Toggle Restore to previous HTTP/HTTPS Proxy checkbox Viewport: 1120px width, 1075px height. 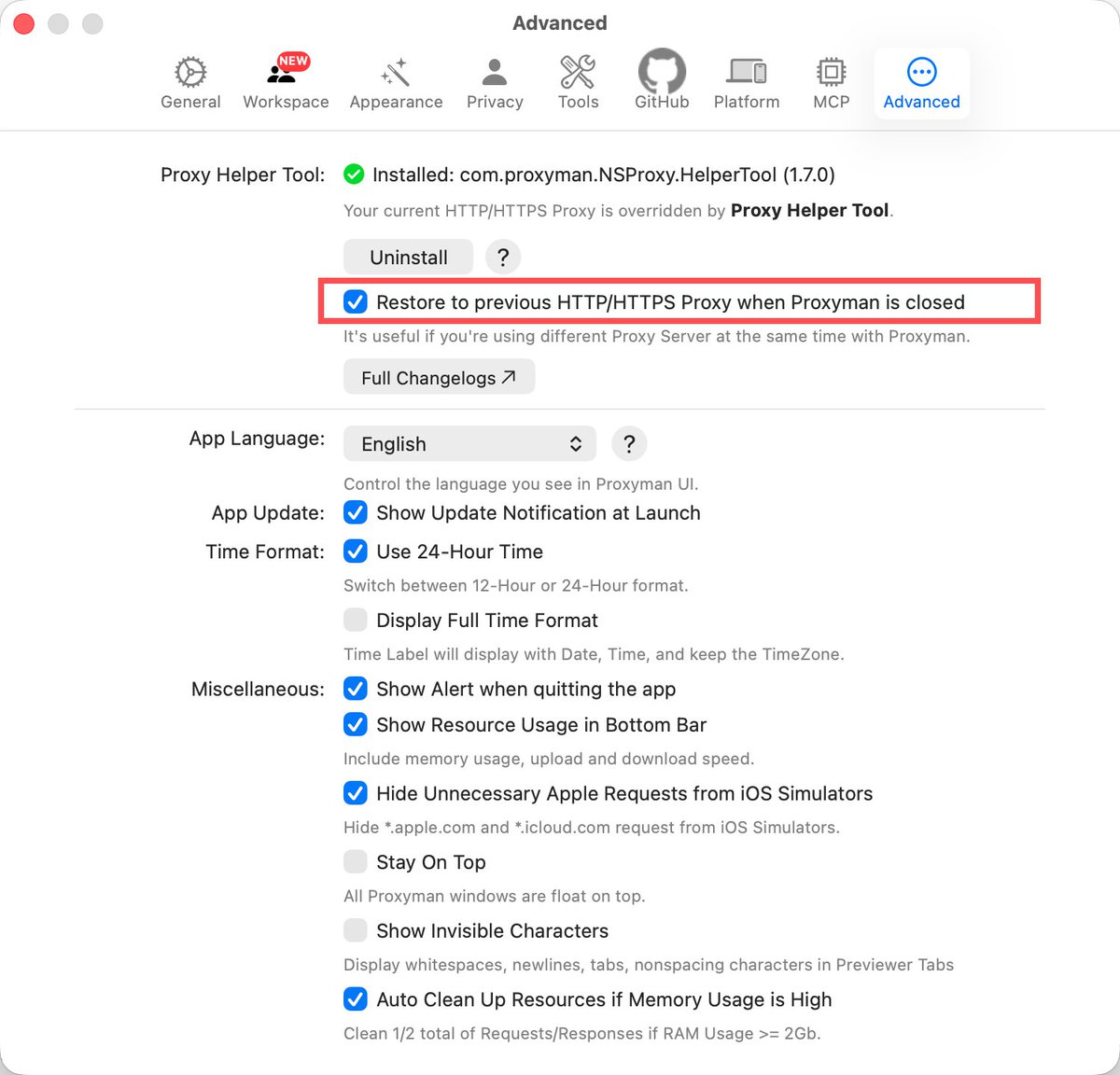pyautogui.click(x=355, y=301)
